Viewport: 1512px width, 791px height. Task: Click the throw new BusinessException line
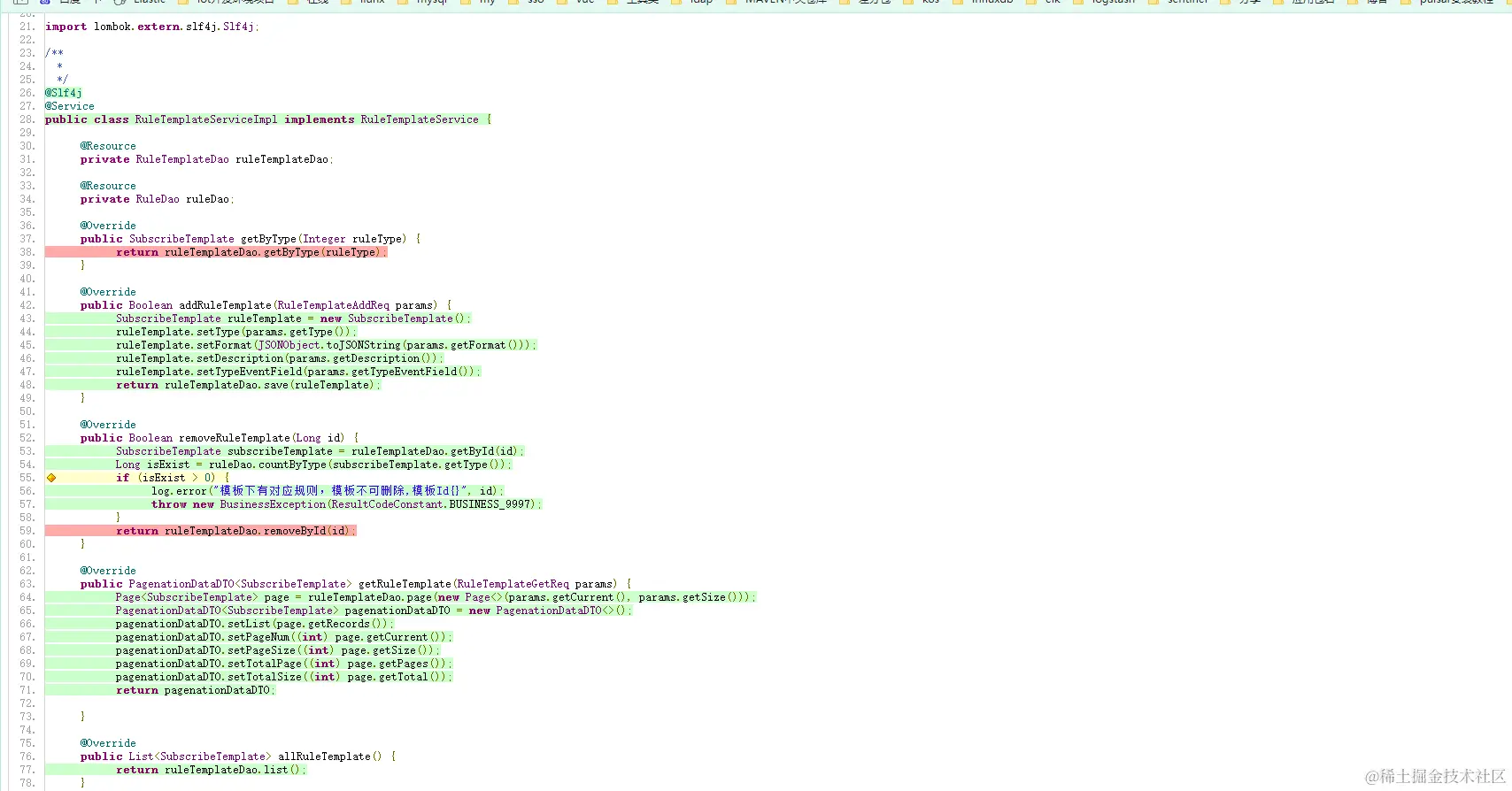(346, 504)
